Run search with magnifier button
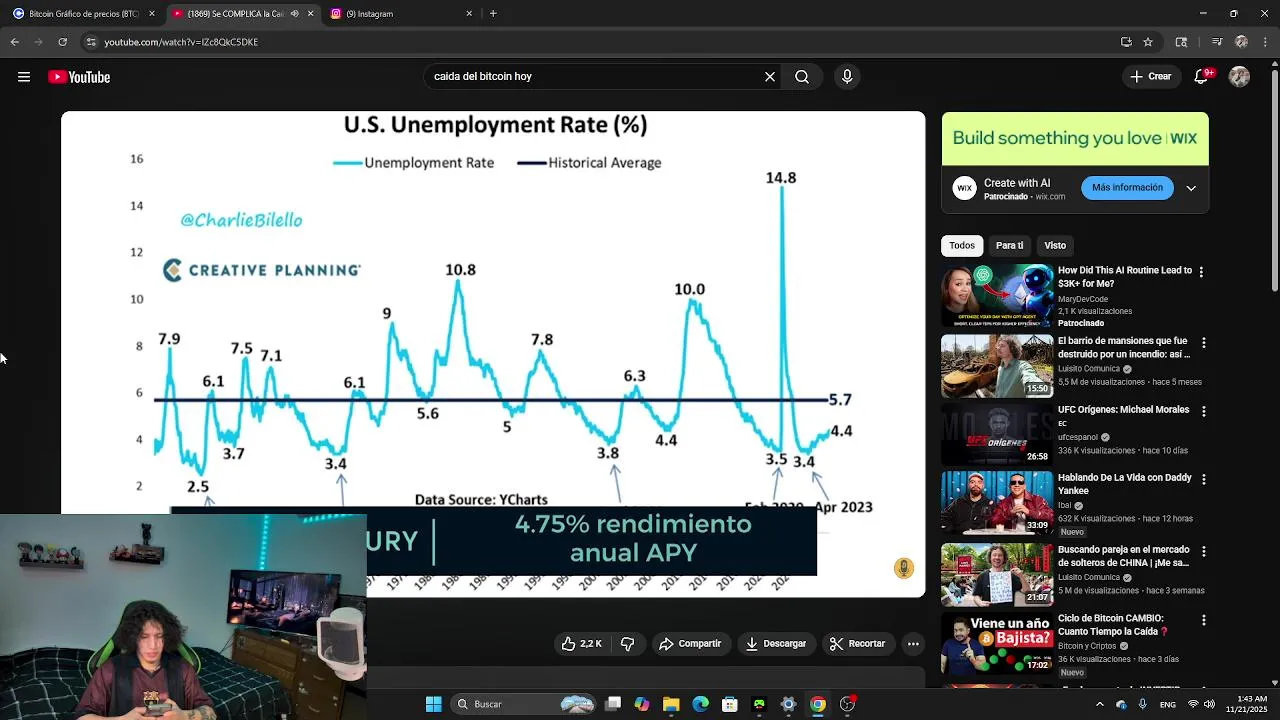1280x720 pixels. click(x=802, y=76)
